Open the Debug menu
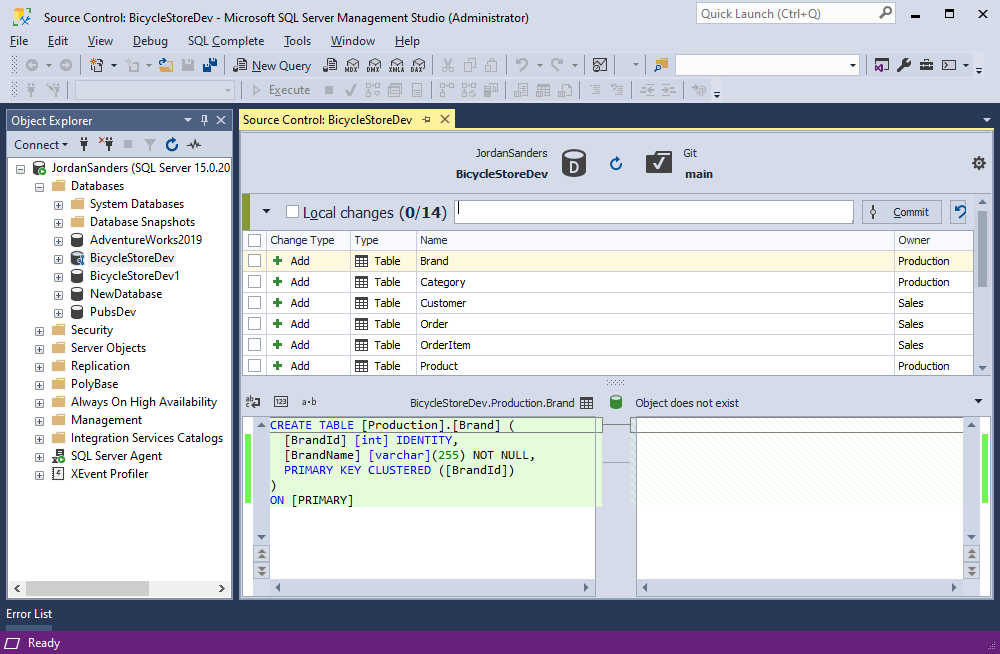 (x=150, y=41)
